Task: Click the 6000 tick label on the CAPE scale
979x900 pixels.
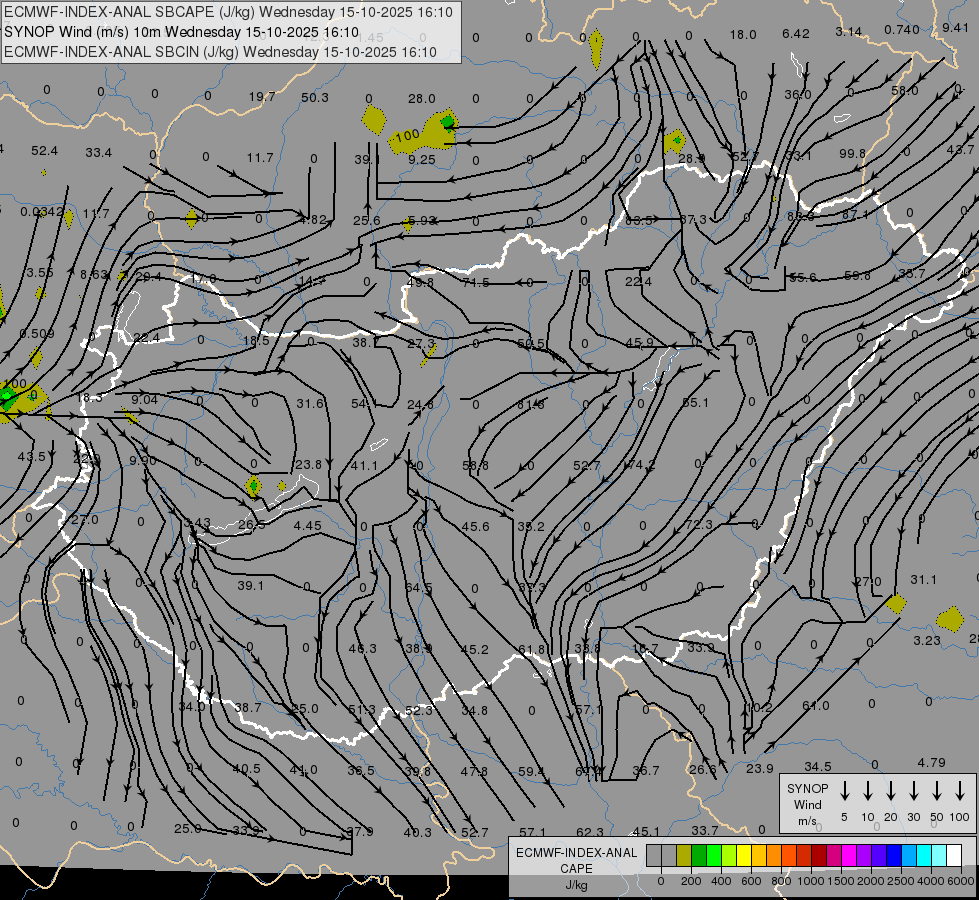Action: tap(962, 881)
